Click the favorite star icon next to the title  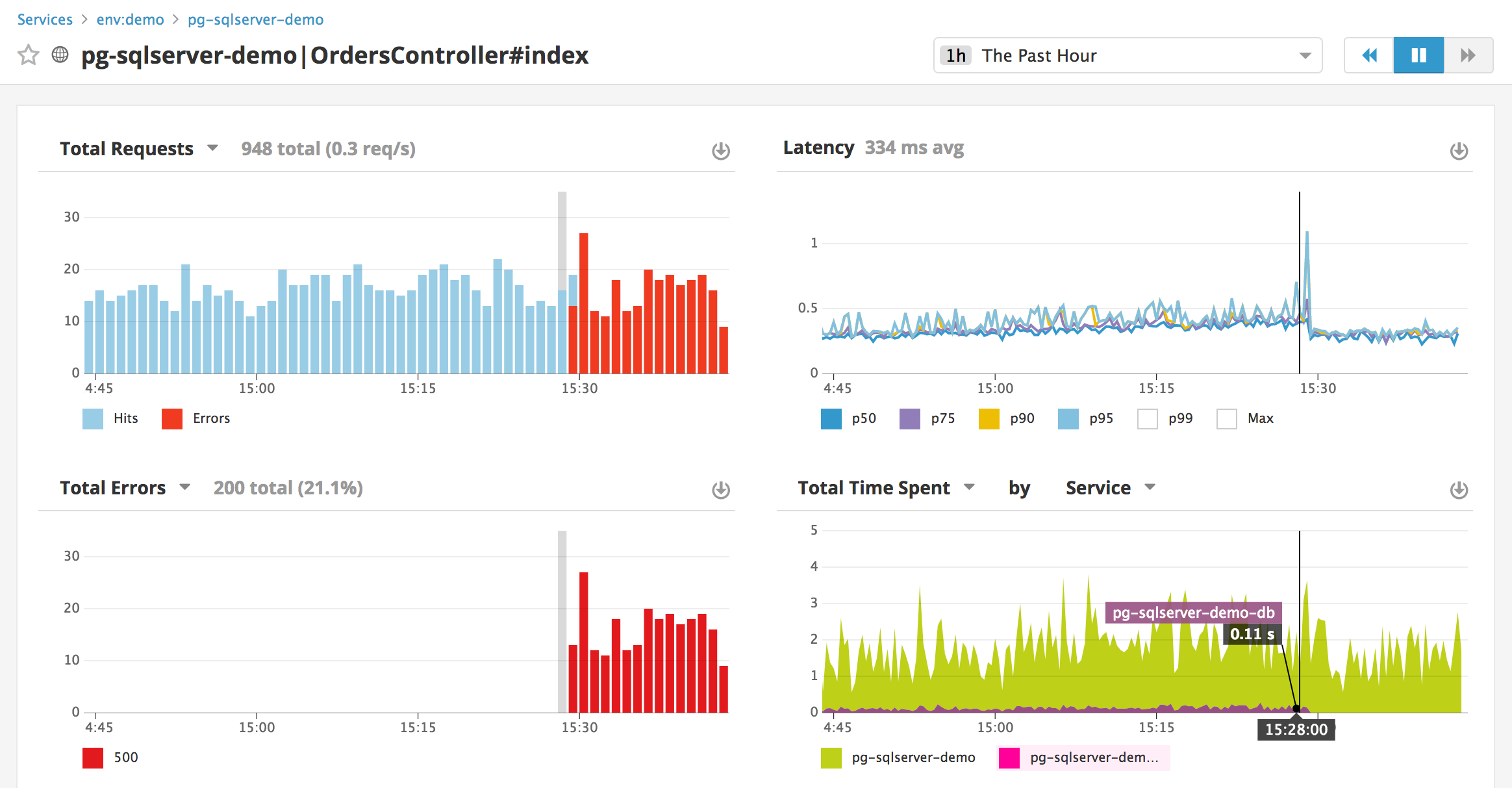(x=27, y=55)
